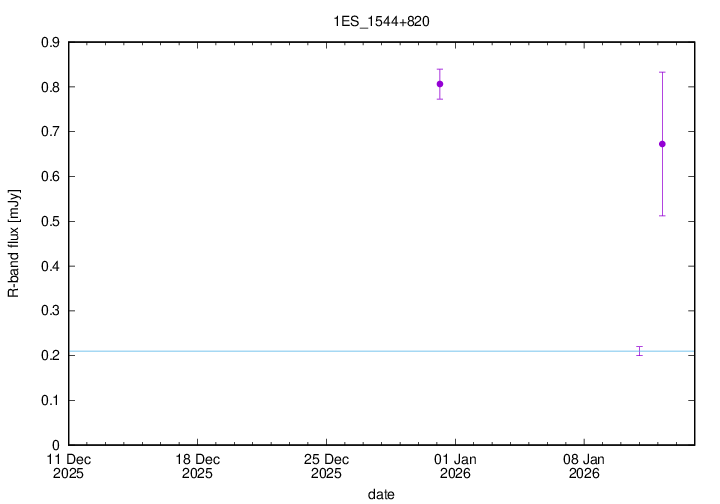Click the data point near 0.81 mJy
Viewport: 720px width, 504px height.
[x=440, y=84]
